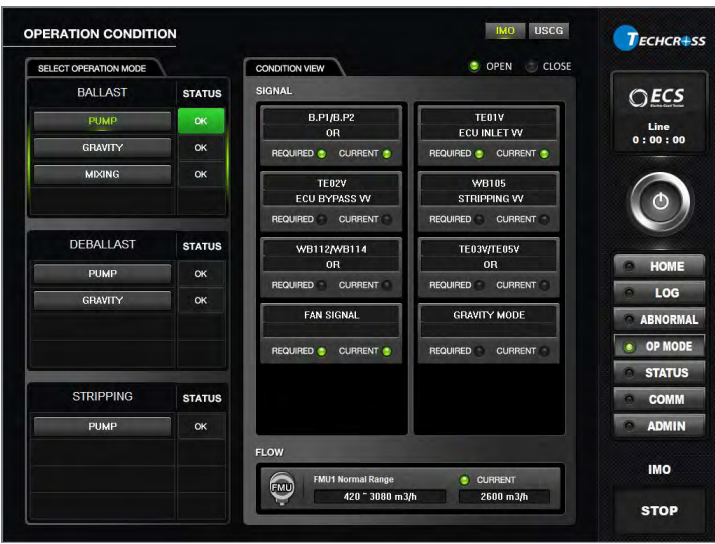
Task: Click WB105 STRIPPING CURRENT indicator
Action: click(544, 219)
